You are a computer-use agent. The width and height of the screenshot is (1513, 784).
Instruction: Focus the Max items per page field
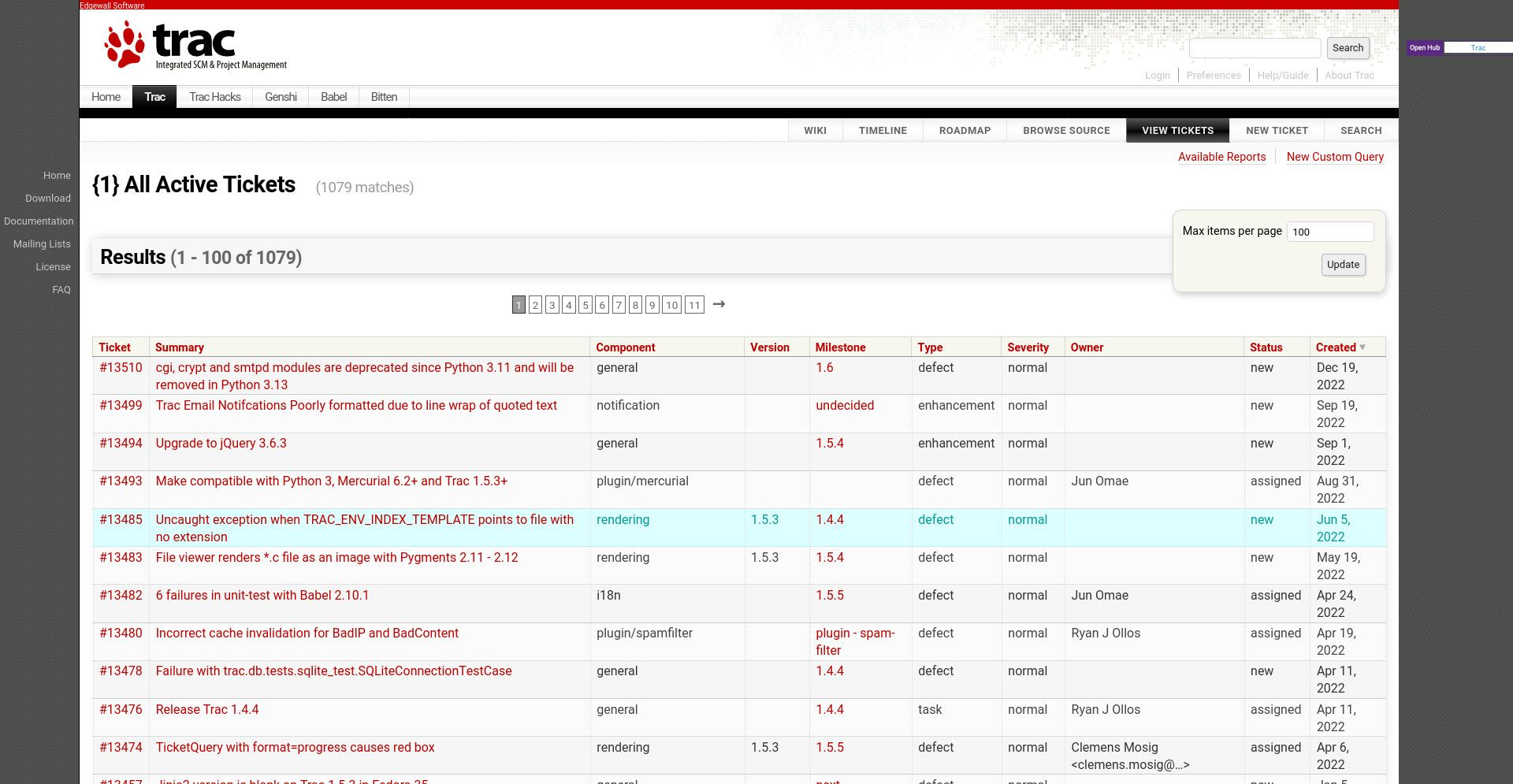(x=1329, y=232)
